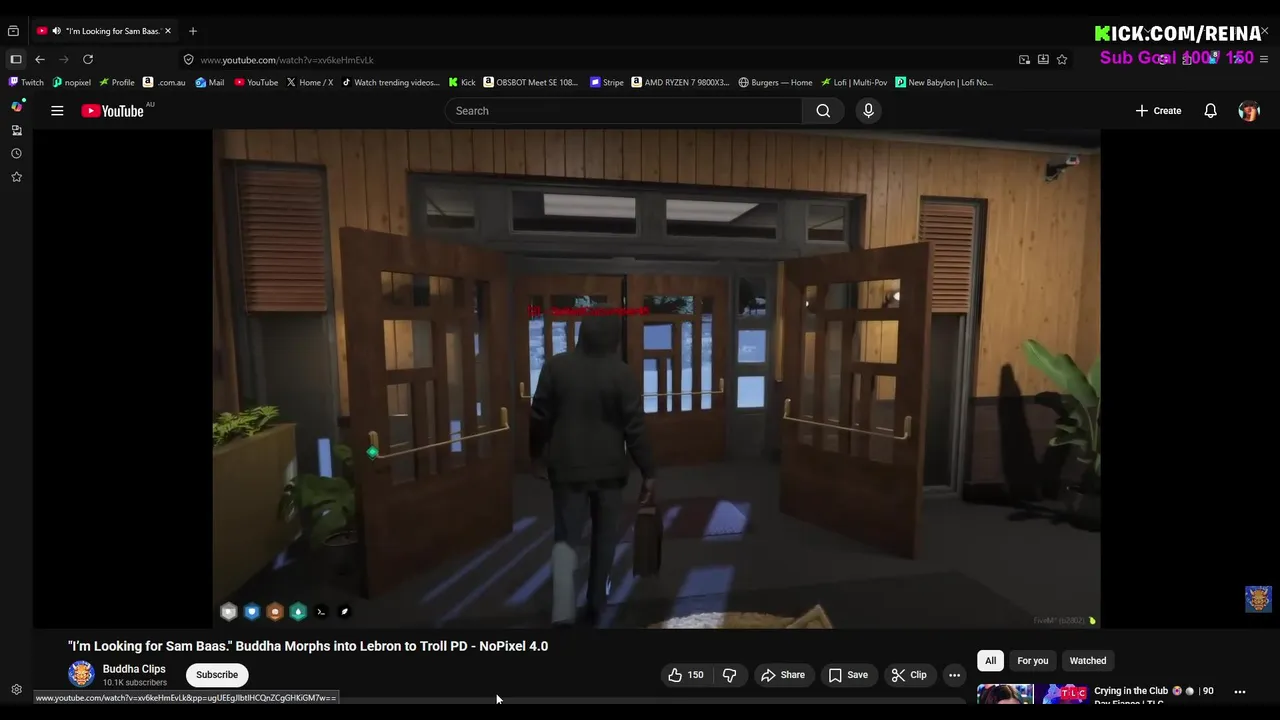Focus the YouTube Search field
Viewport: 1280px width, 720px height.
pos(624,111)
